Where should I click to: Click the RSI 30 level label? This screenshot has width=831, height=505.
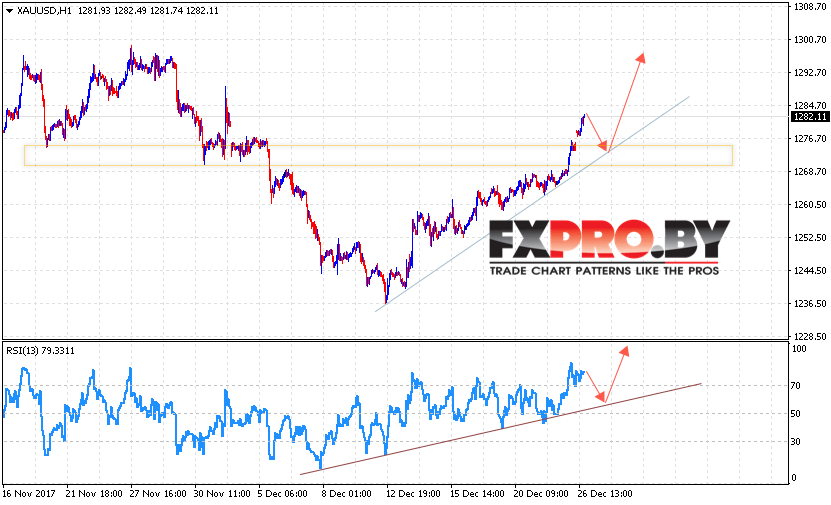click(x=796, y=441)
